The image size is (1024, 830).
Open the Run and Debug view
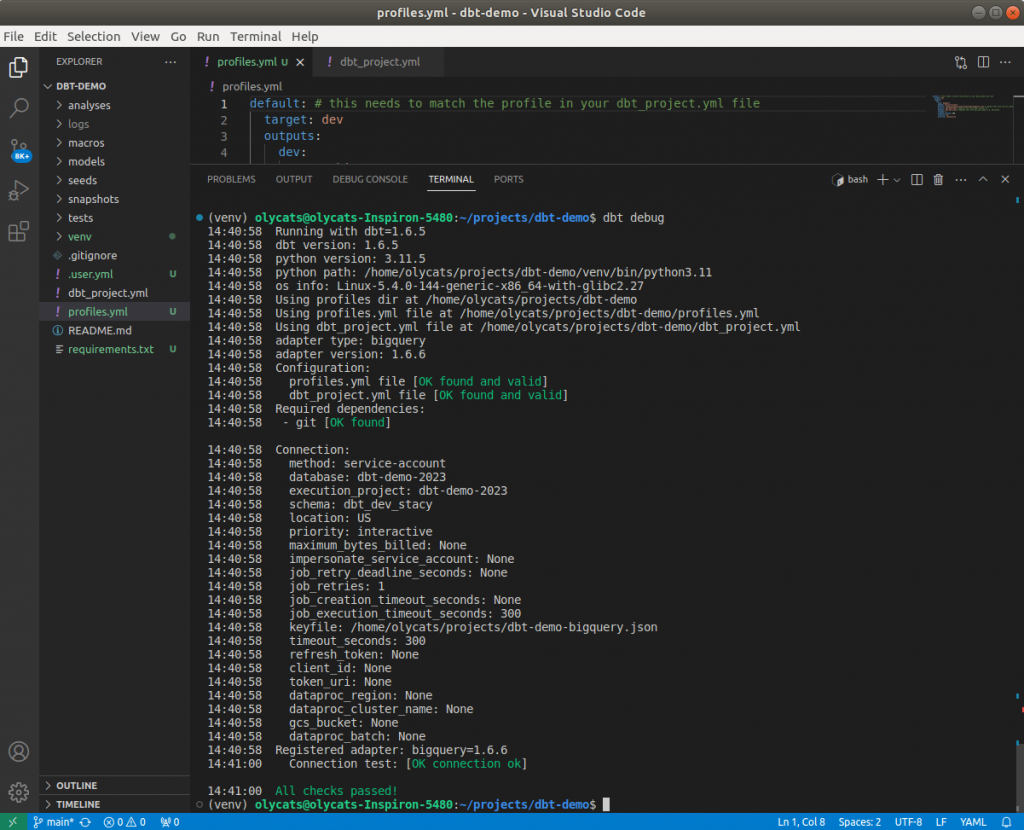point(18,190)
